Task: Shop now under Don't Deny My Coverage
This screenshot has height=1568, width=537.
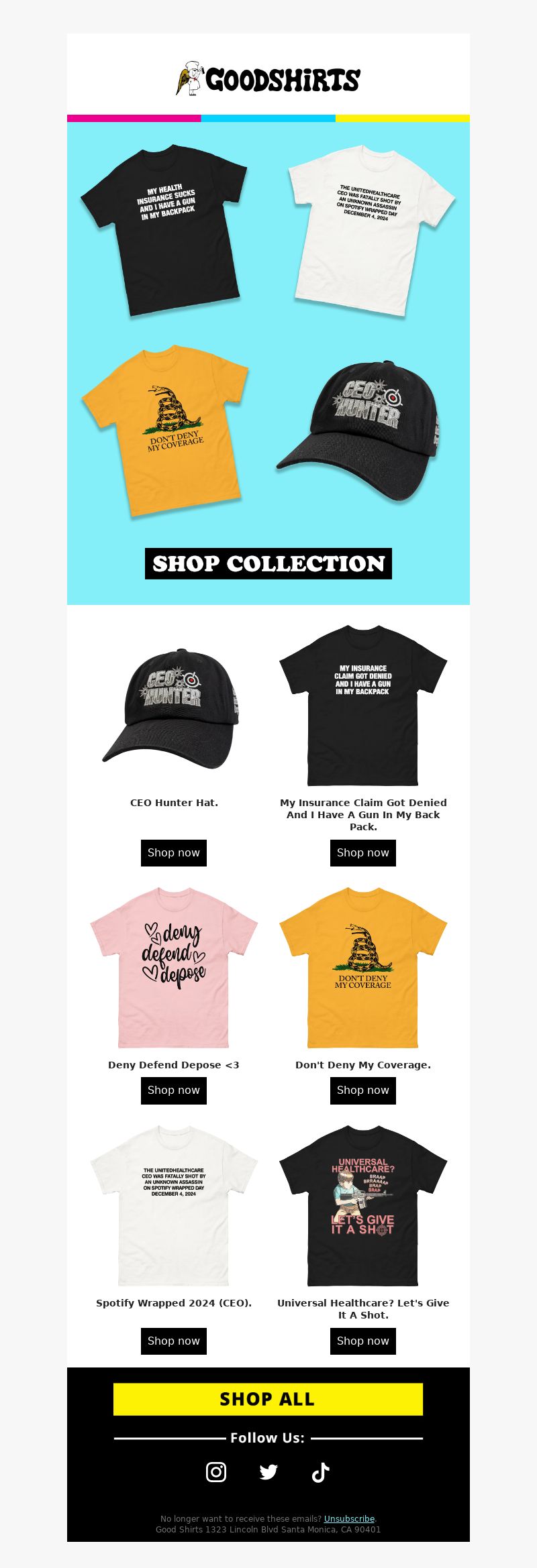Action: click(363, 1090)
